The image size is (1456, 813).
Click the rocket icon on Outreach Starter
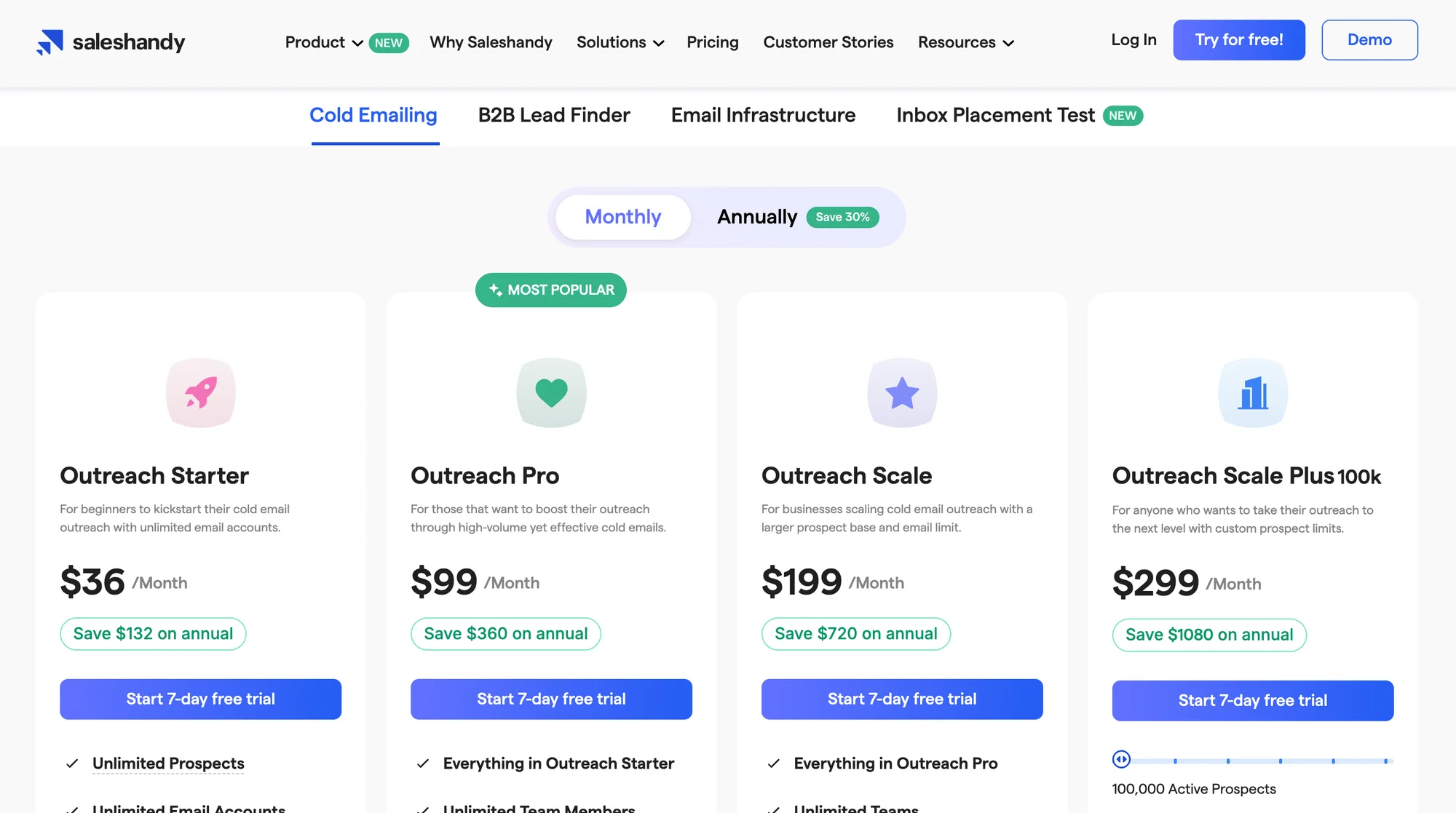point(201,392)
